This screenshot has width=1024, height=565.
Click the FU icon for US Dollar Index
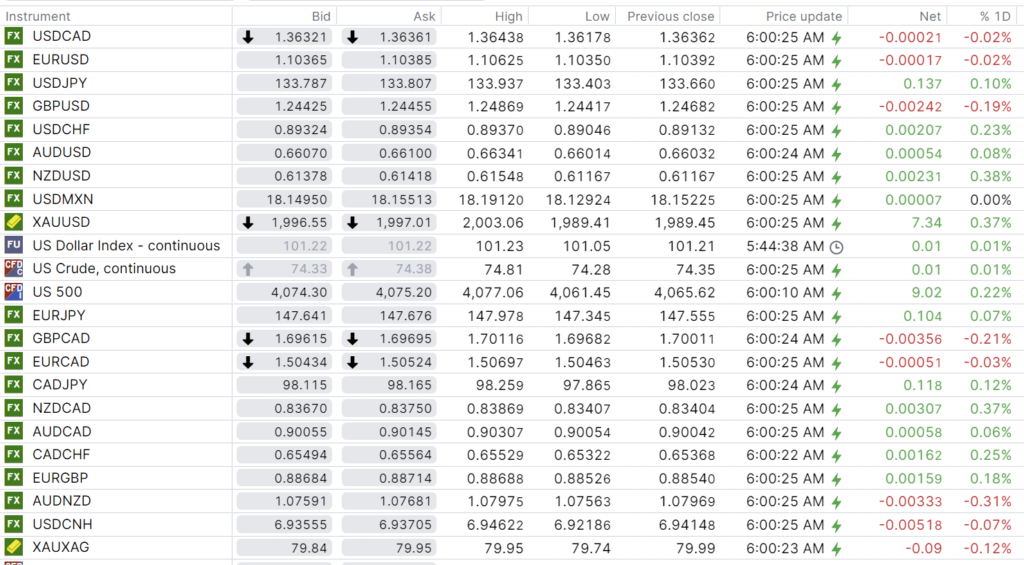coord(14,245)
